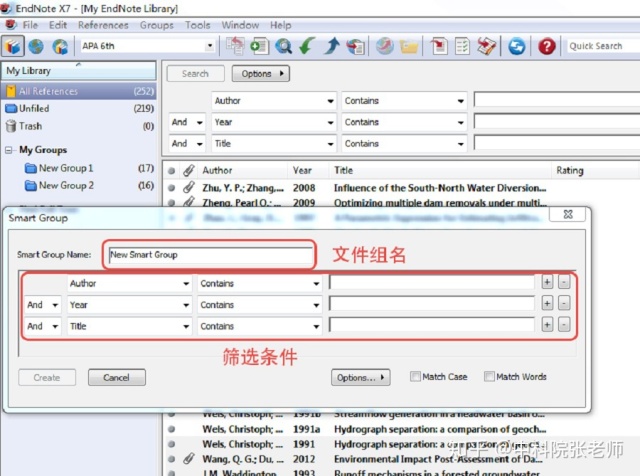Viewport: 640px width, 476px height.
Task: Click the blue Export arrow icon
Action: click(x=332, y=46)
